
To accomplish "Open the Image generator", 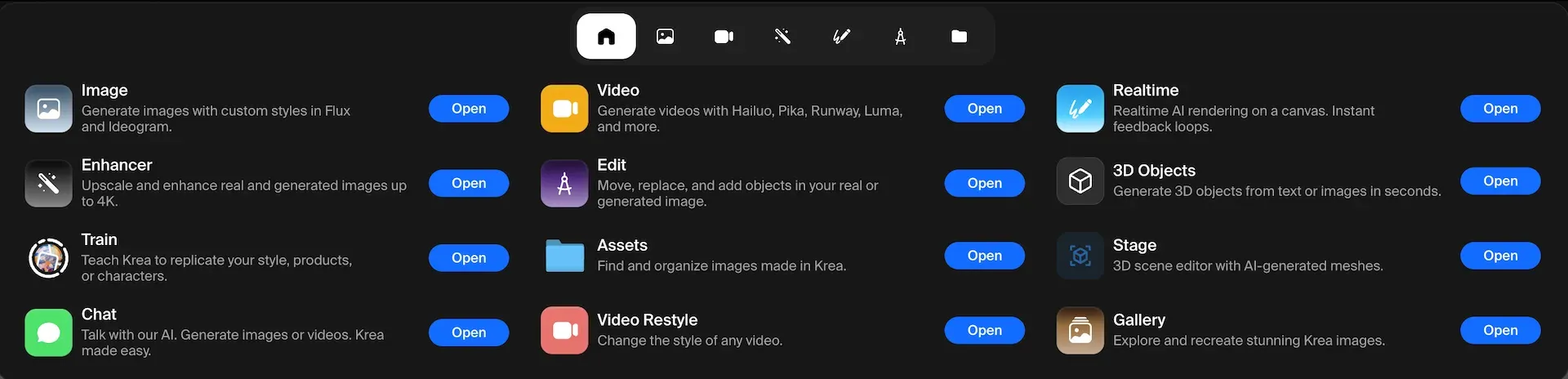I will [x=469, y=109].
